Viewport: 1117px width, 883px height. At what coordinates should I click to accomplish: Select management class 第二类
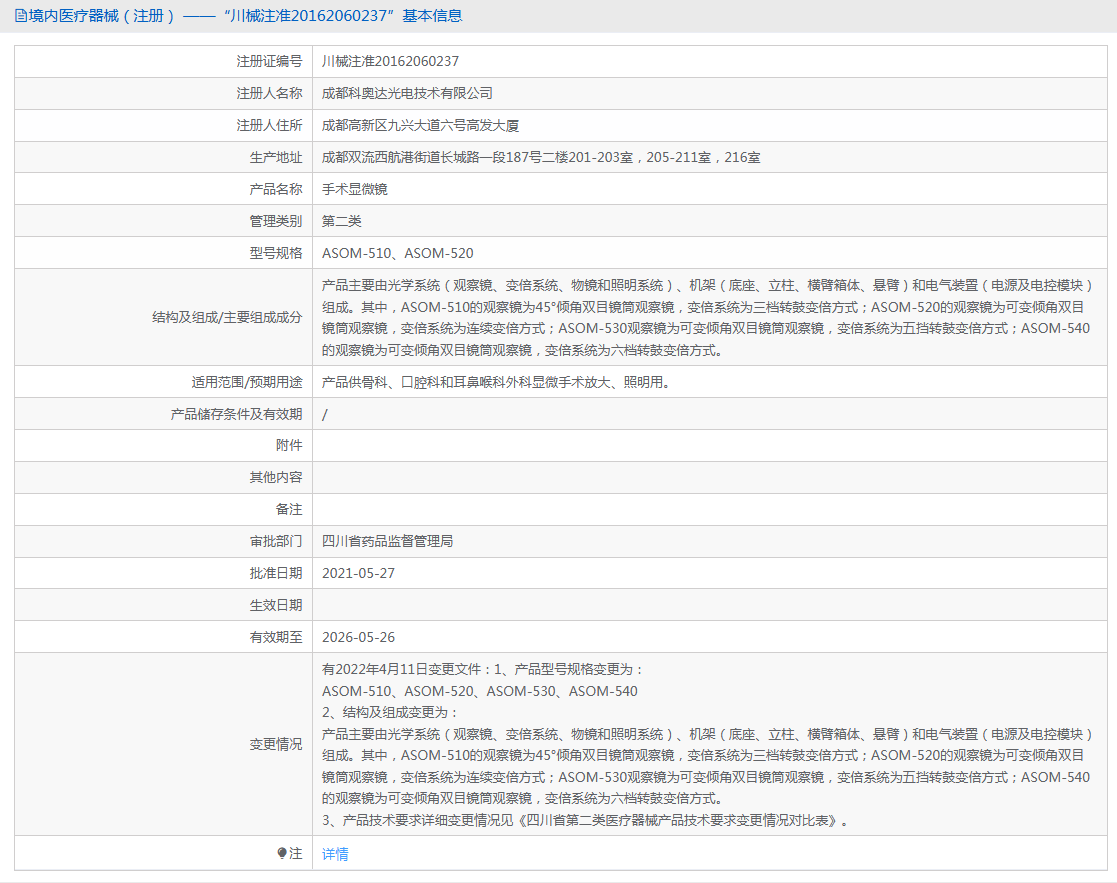341,221
